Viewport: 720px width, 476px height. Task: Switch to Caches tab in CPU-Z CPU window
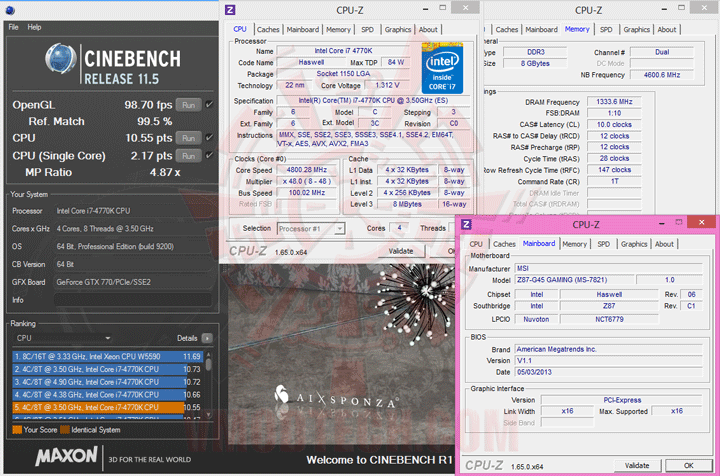click(x=268, y=29)
